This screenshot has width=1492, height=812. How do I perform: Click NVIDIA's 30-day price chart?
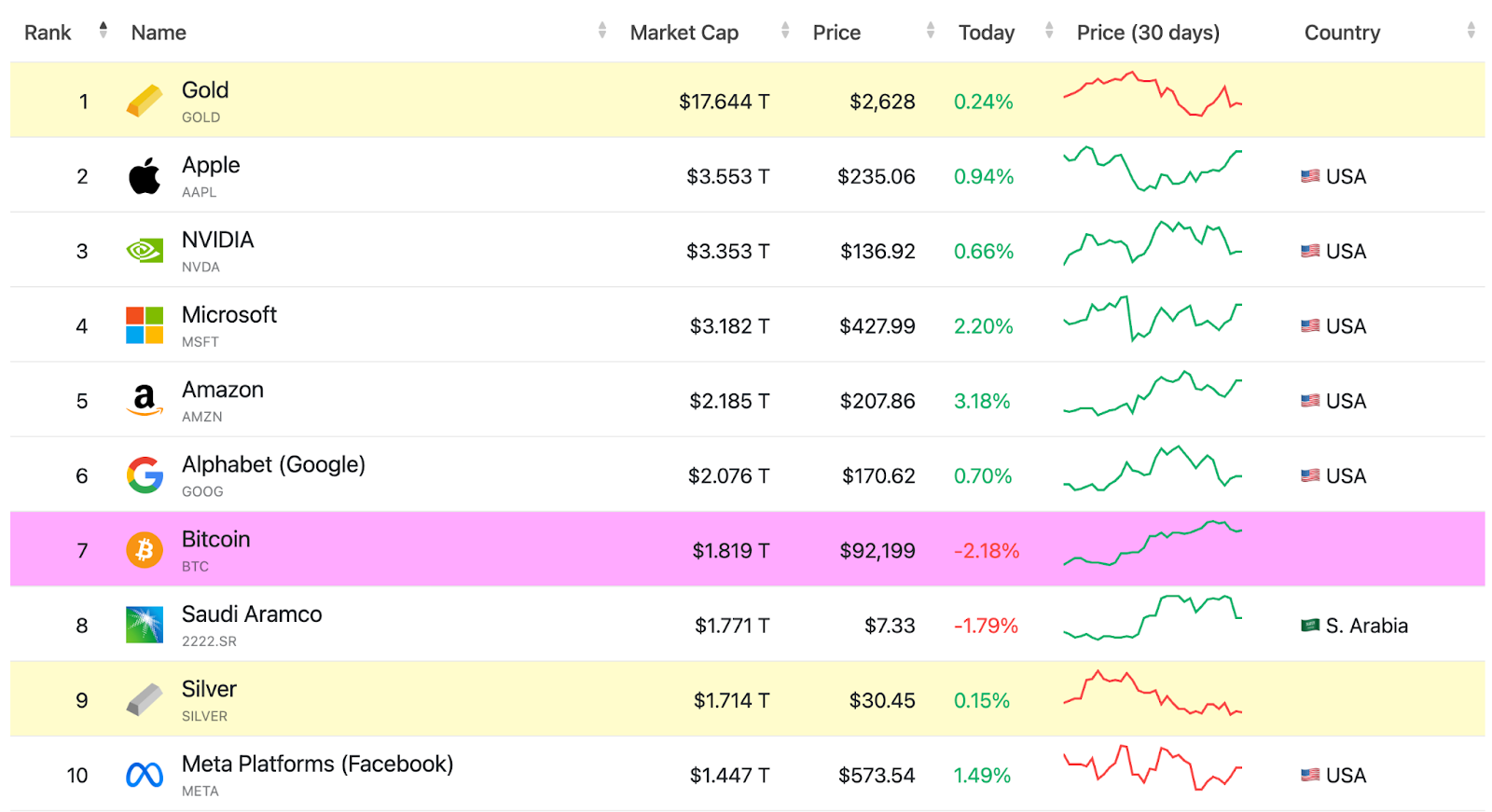tap(1153, 243)
